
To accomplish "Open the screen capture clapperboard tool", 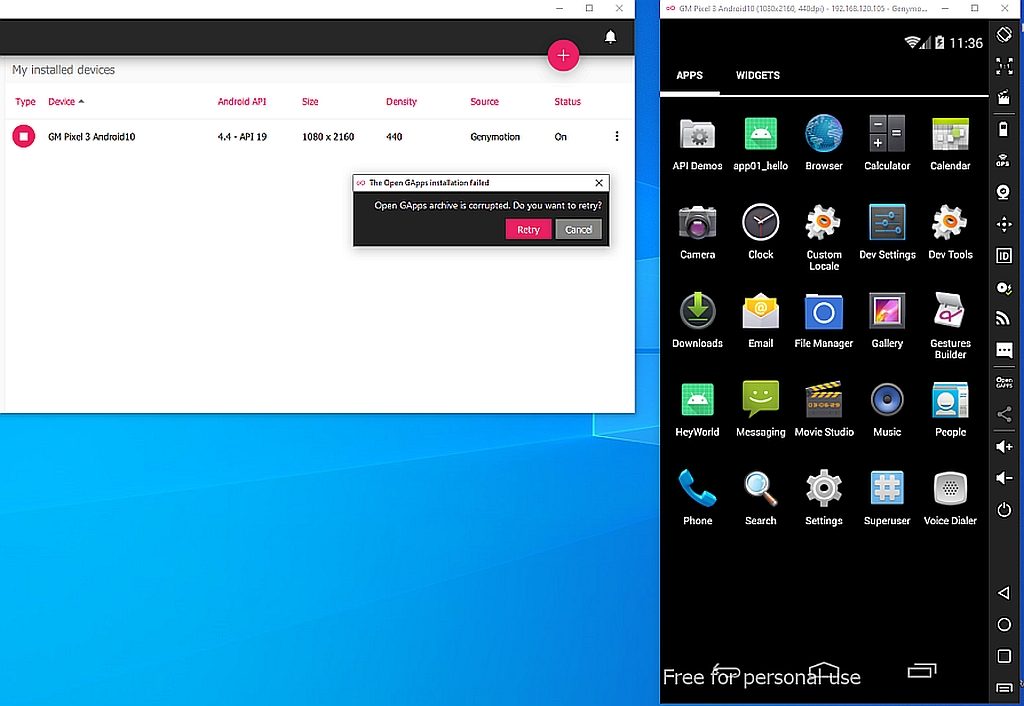I will (1004, 97).
